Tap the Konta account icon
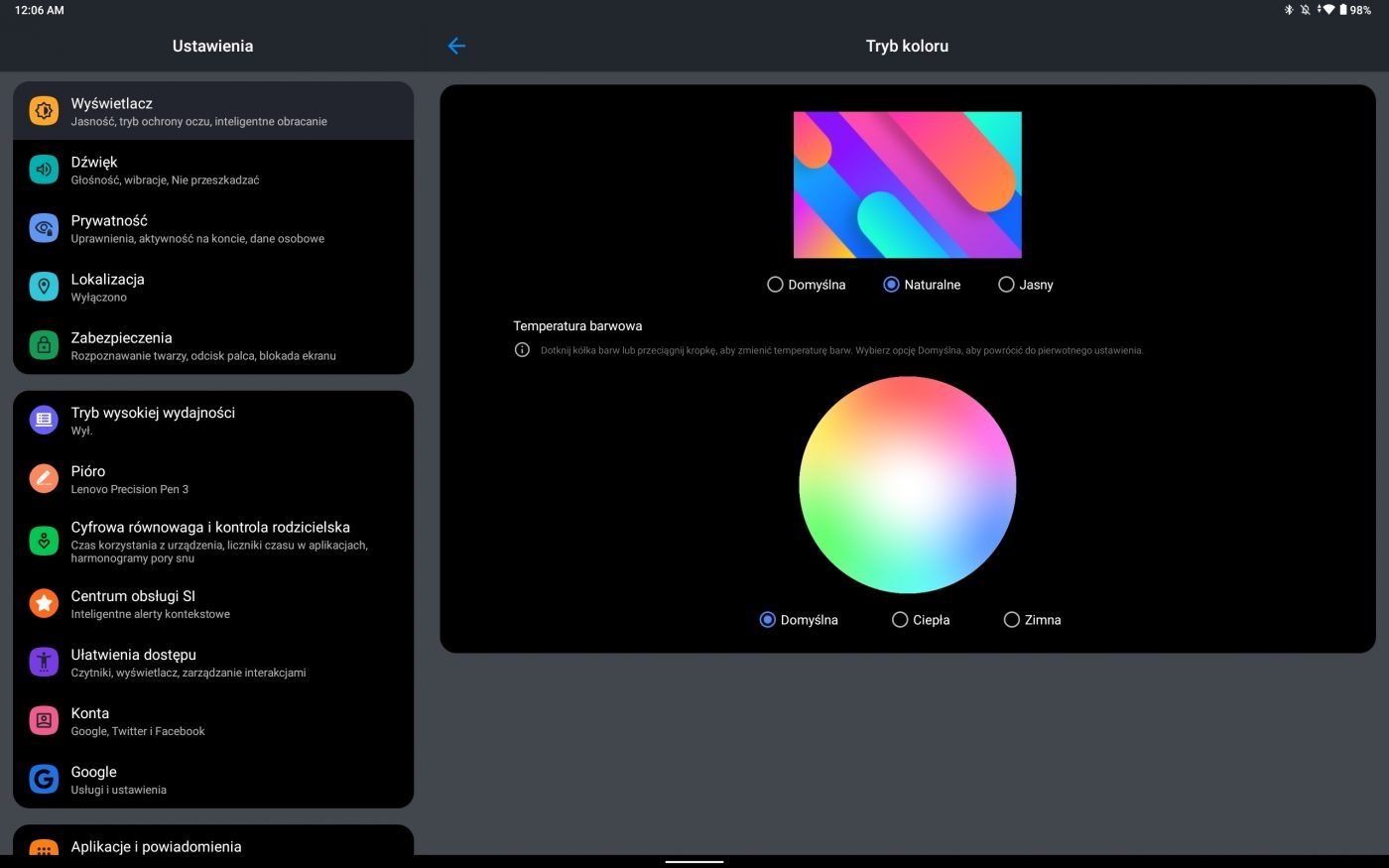Image resolution: width=1389 pixels, height=868 pixels. 44,720
